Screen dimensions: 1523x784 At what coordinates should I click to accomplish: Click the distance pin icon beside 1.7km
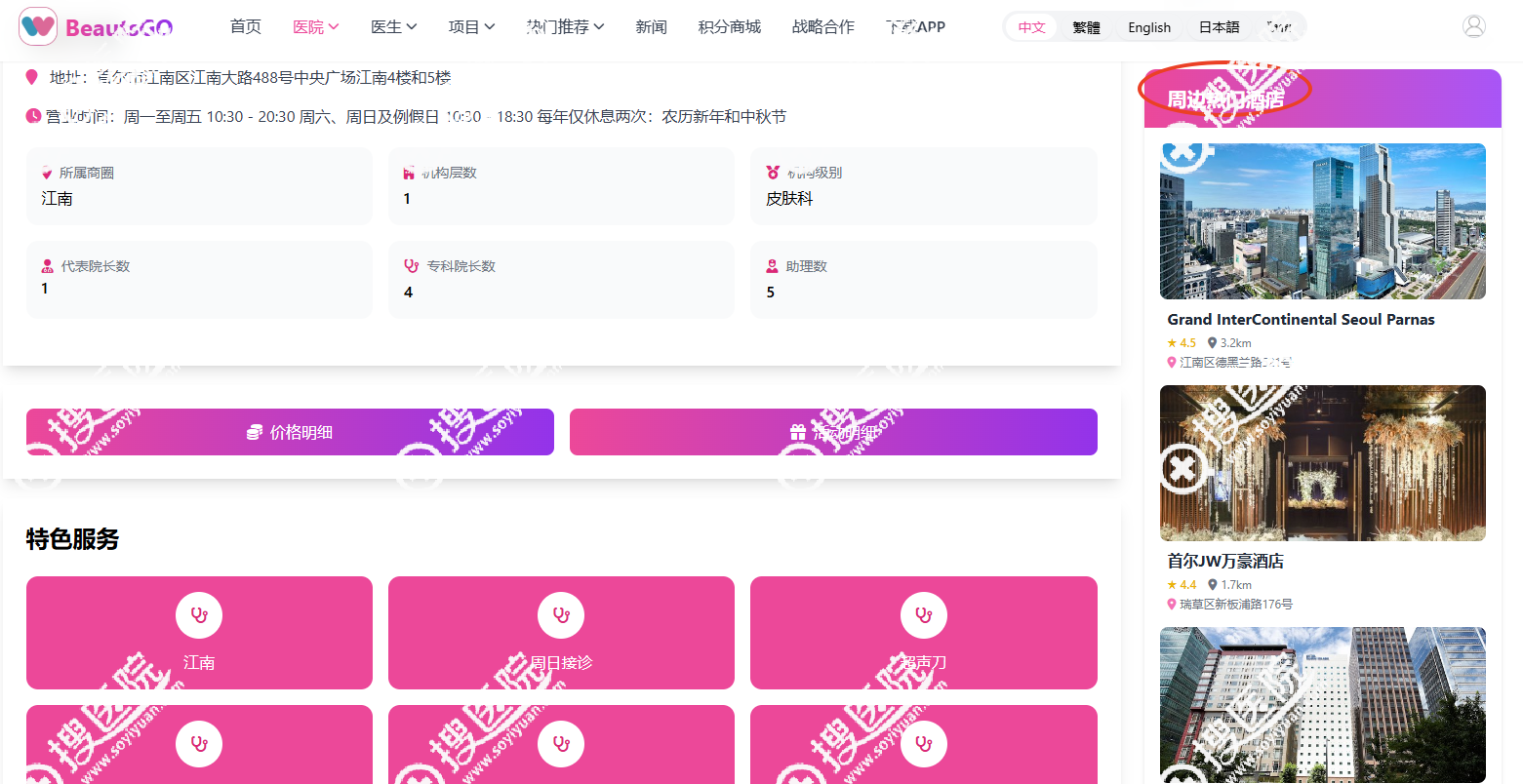tap(1213, 585)
